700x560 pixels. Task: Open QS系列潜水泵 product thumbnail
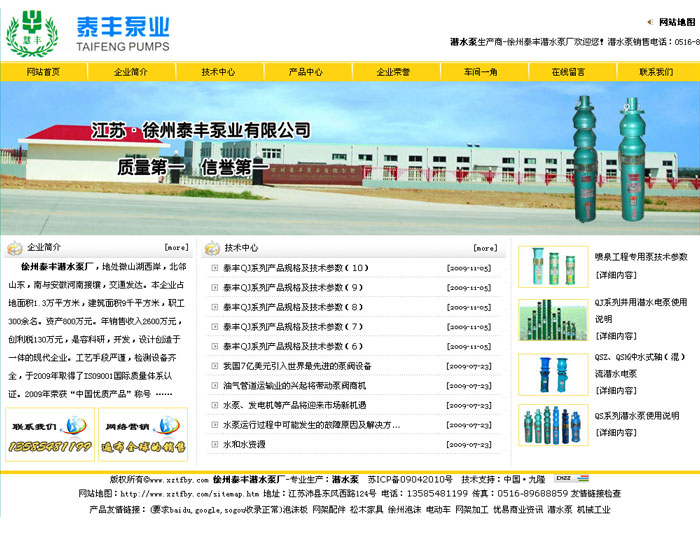click(553, 425)
